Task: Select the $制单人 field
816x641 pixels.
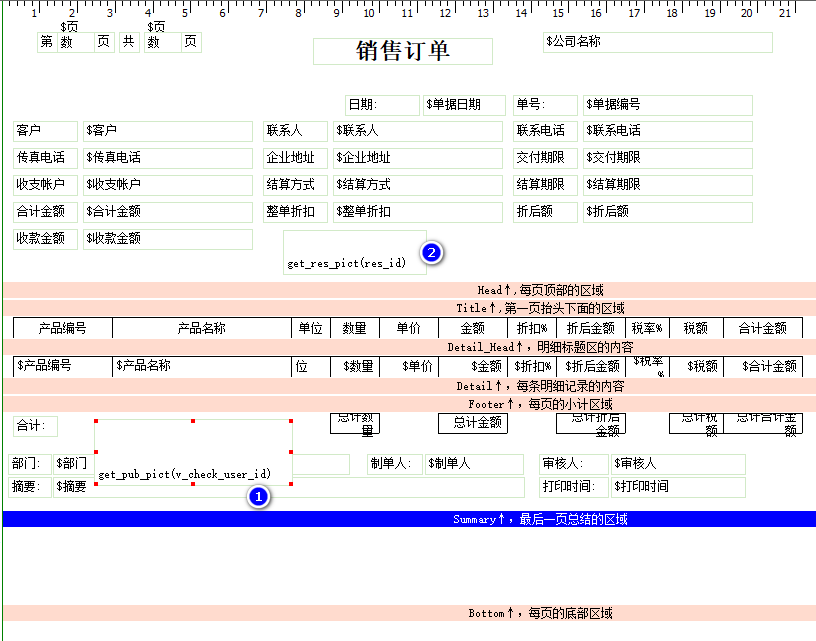Action: tap(473, 464)
